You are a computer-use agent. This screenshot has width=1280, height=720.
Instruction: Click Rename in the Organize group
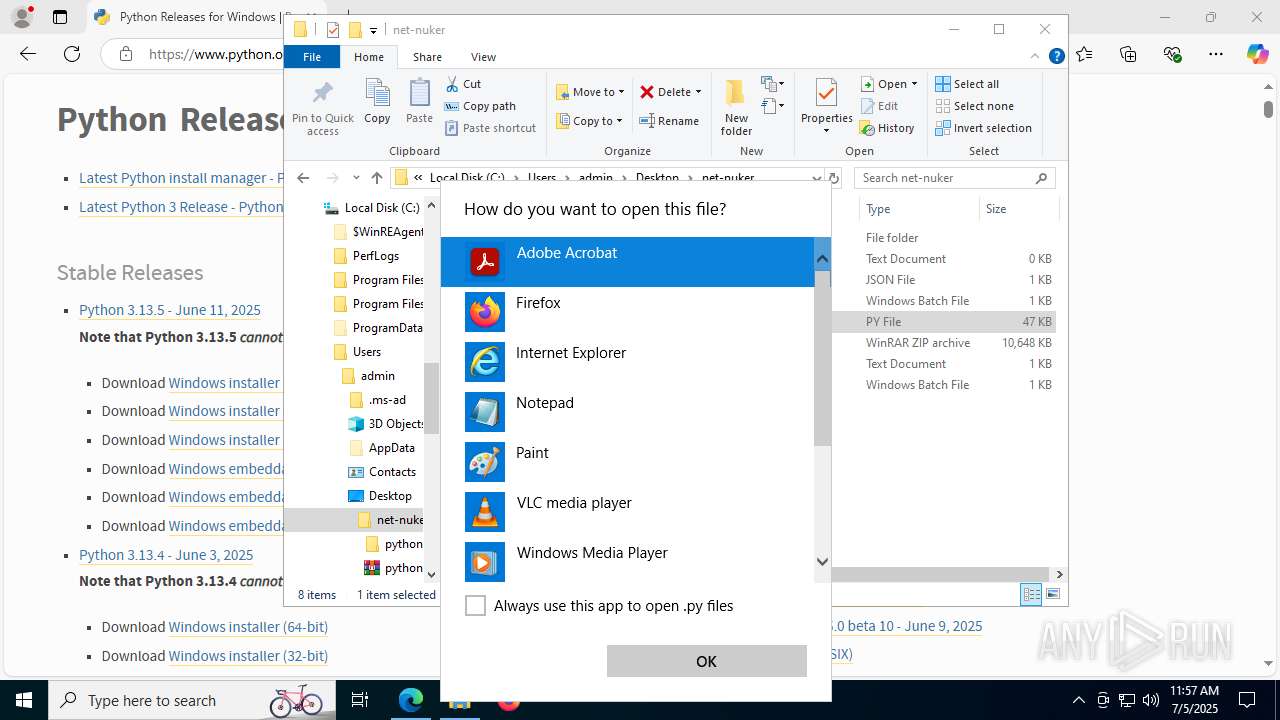tap(669, 121)
